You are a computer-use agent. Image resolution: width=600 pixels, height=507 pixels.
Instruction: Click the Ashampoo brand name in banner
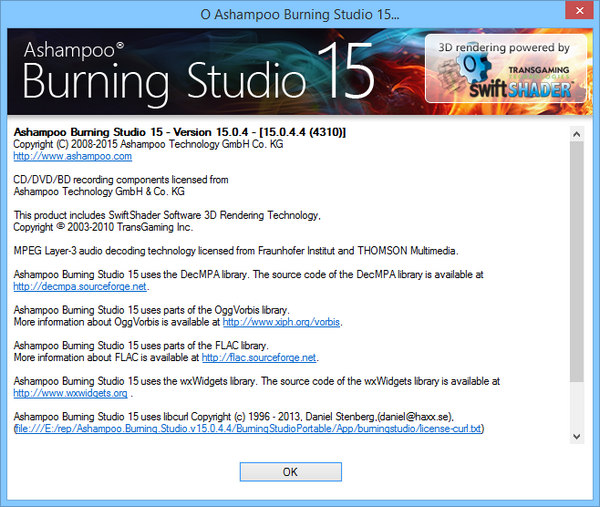pos(85,48)
